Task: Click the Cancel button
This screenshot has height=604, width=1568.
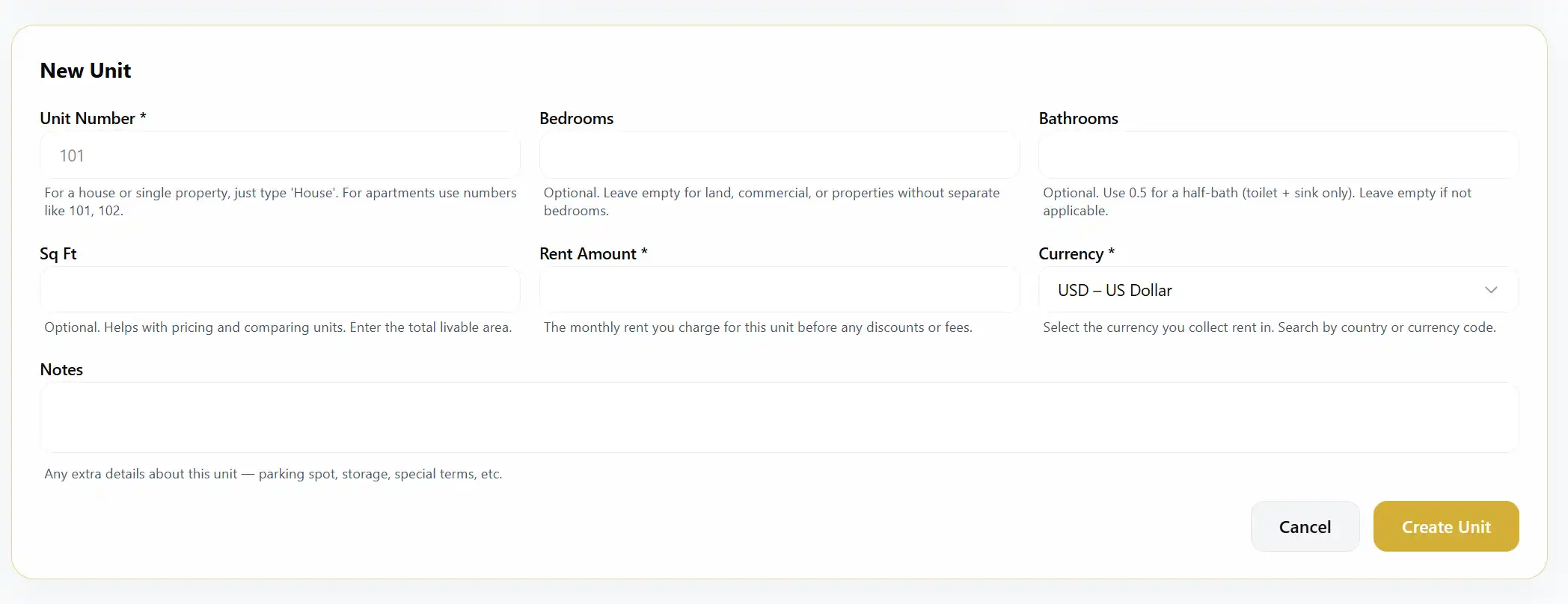Action: (x=1305, y=526)
